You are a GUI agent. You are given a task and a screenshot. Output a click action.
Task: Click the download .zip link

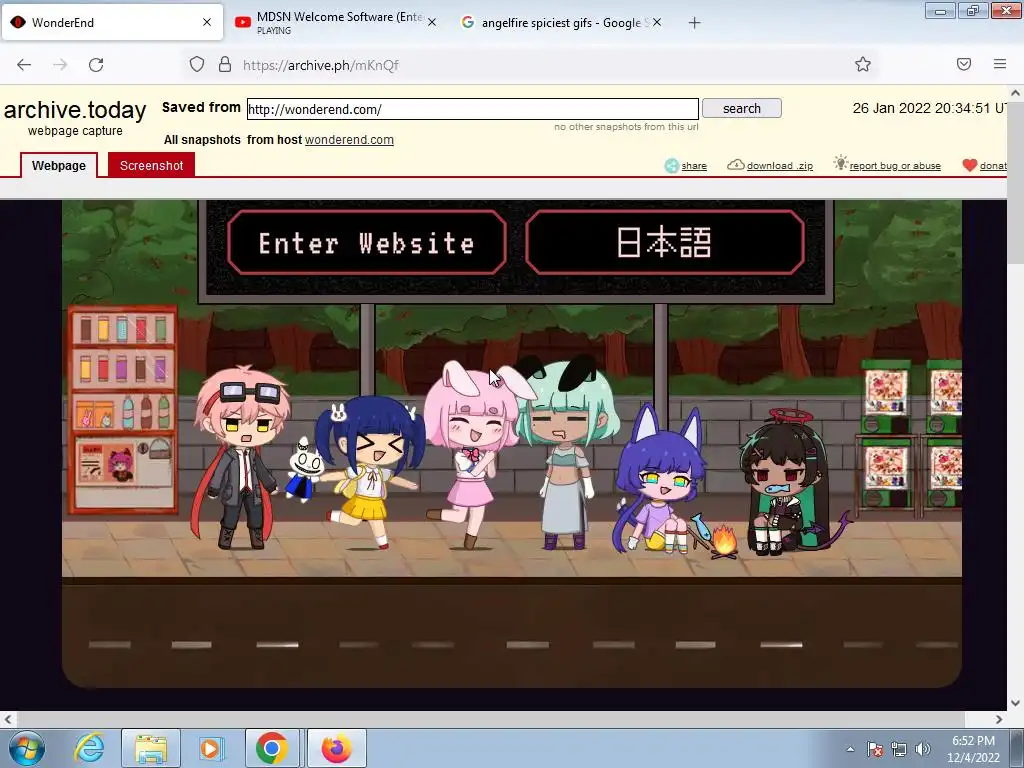[x=779, y=166]
